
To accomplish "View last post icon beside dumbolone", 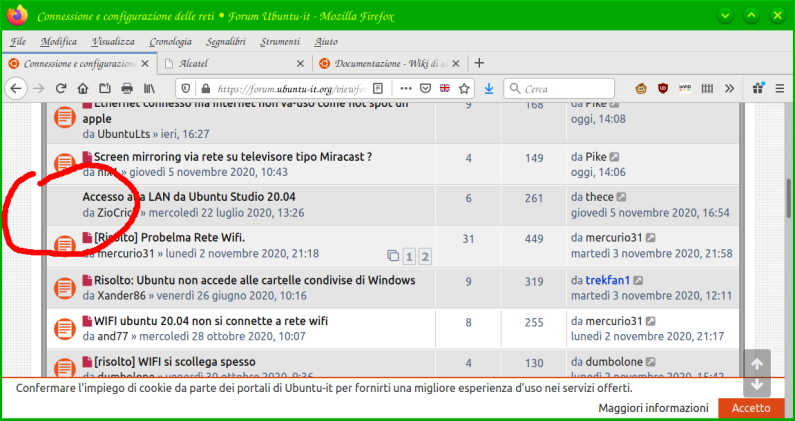I will click(x=651, y=362).
